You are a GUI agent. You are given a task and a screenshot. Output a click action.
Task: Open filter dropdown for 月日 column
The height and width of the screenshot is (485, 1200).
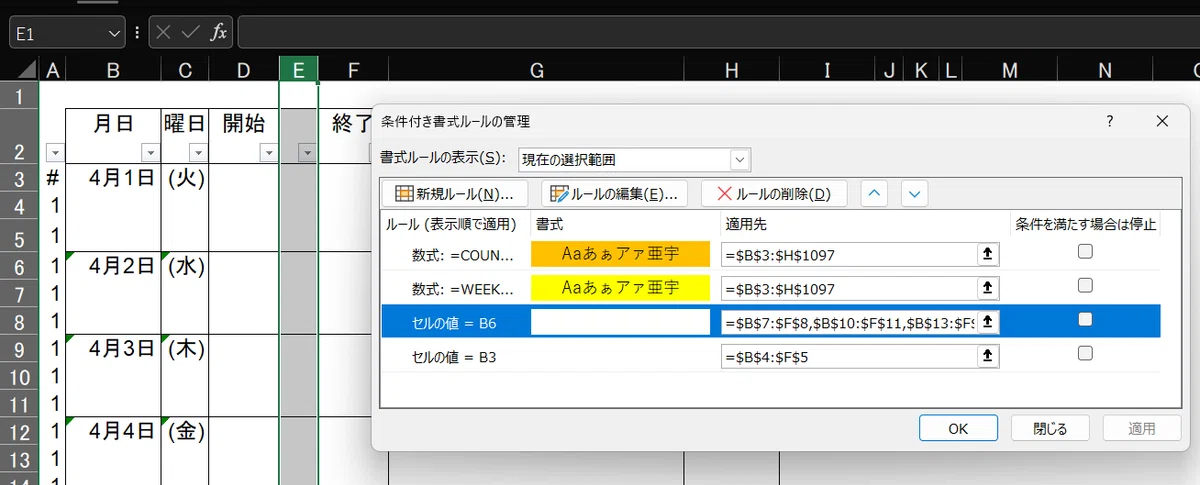[x=150, y=153]
